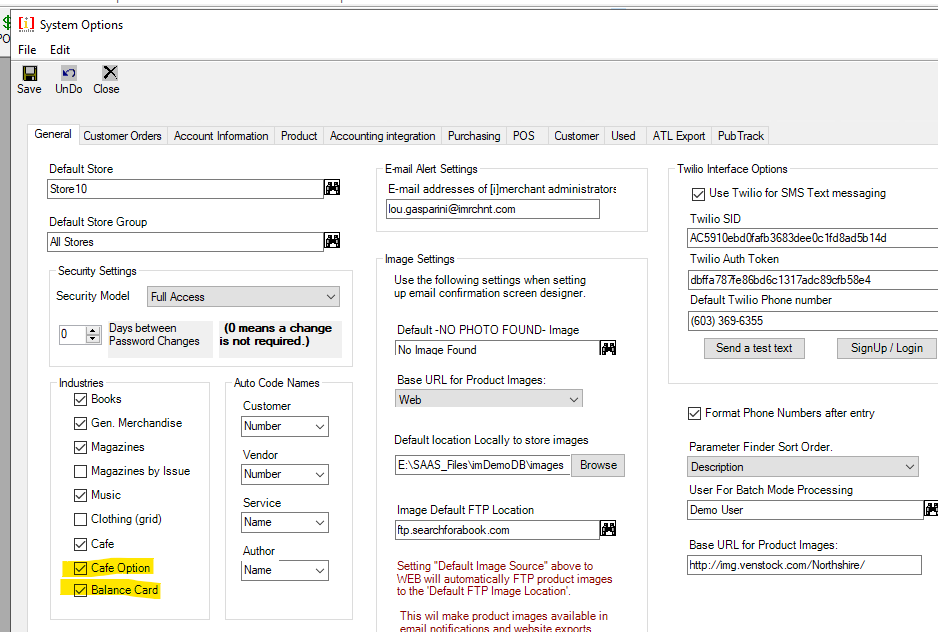
Task: Open User For Batch Mode finder icon
Action: point(931,509)
